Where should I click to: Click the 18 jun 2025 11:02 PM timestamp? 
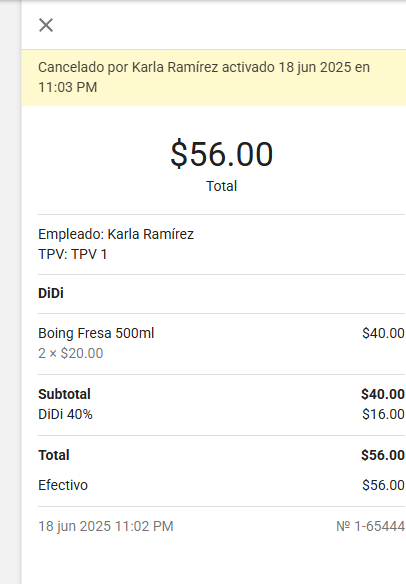click(x=106, y=526)
